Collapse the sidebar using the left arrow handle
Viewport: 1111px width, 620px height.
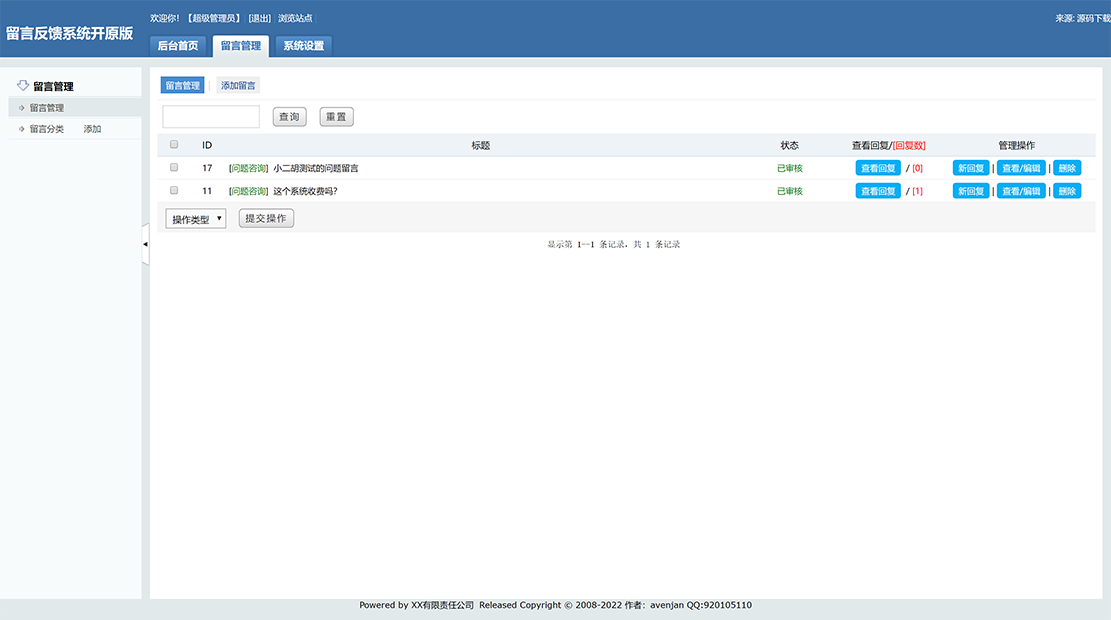pos(145,244)
